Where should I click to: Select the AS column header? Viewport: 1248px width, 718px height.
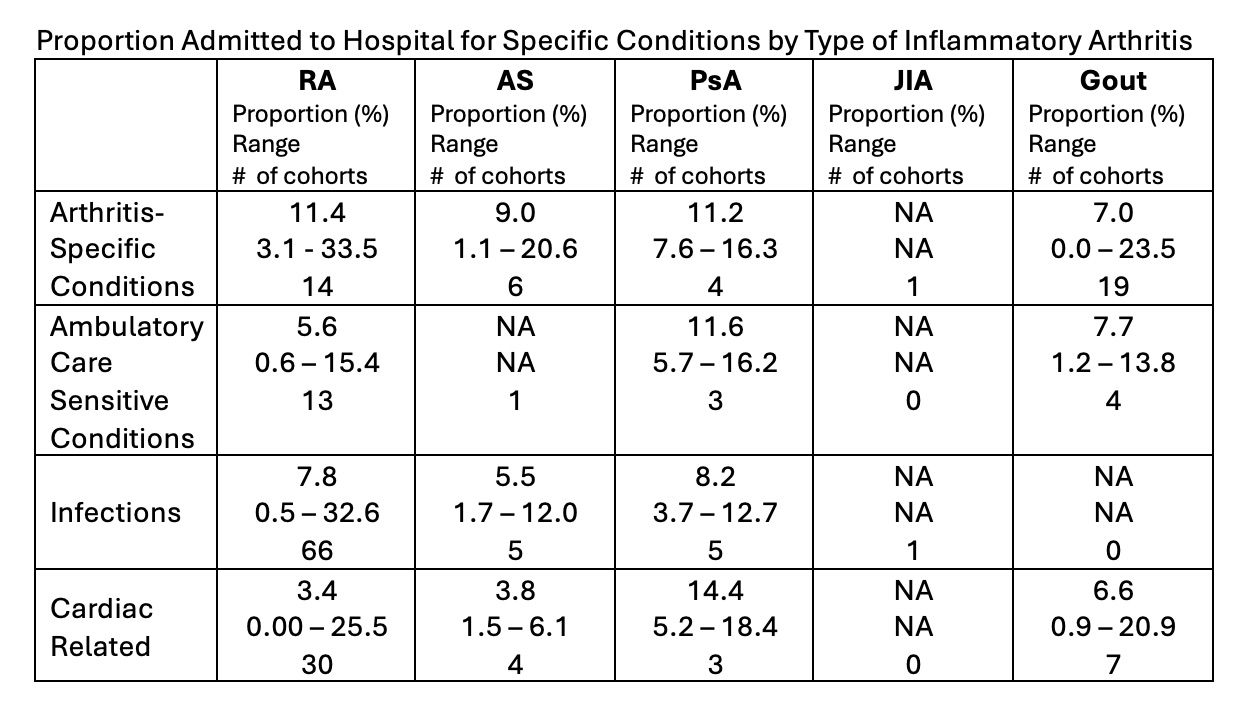(x=515, y=81)
